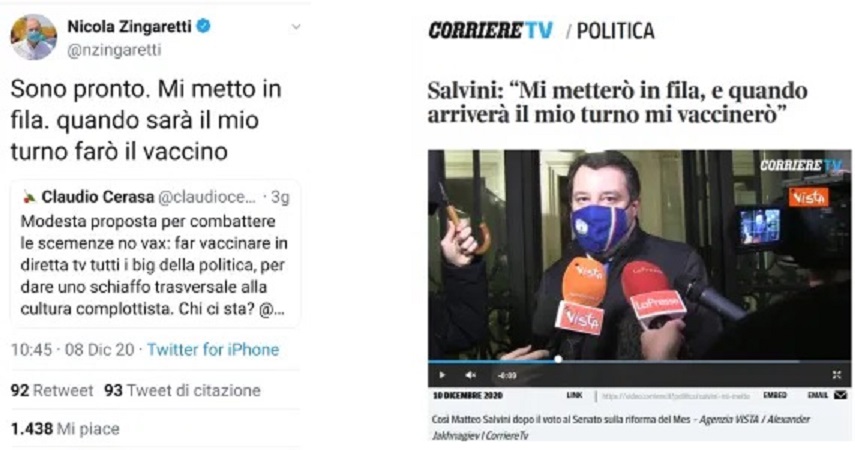The width and height of the screenshot is (855, 450).
Task: Open the POLITICA section
Action: coord(616,31)
